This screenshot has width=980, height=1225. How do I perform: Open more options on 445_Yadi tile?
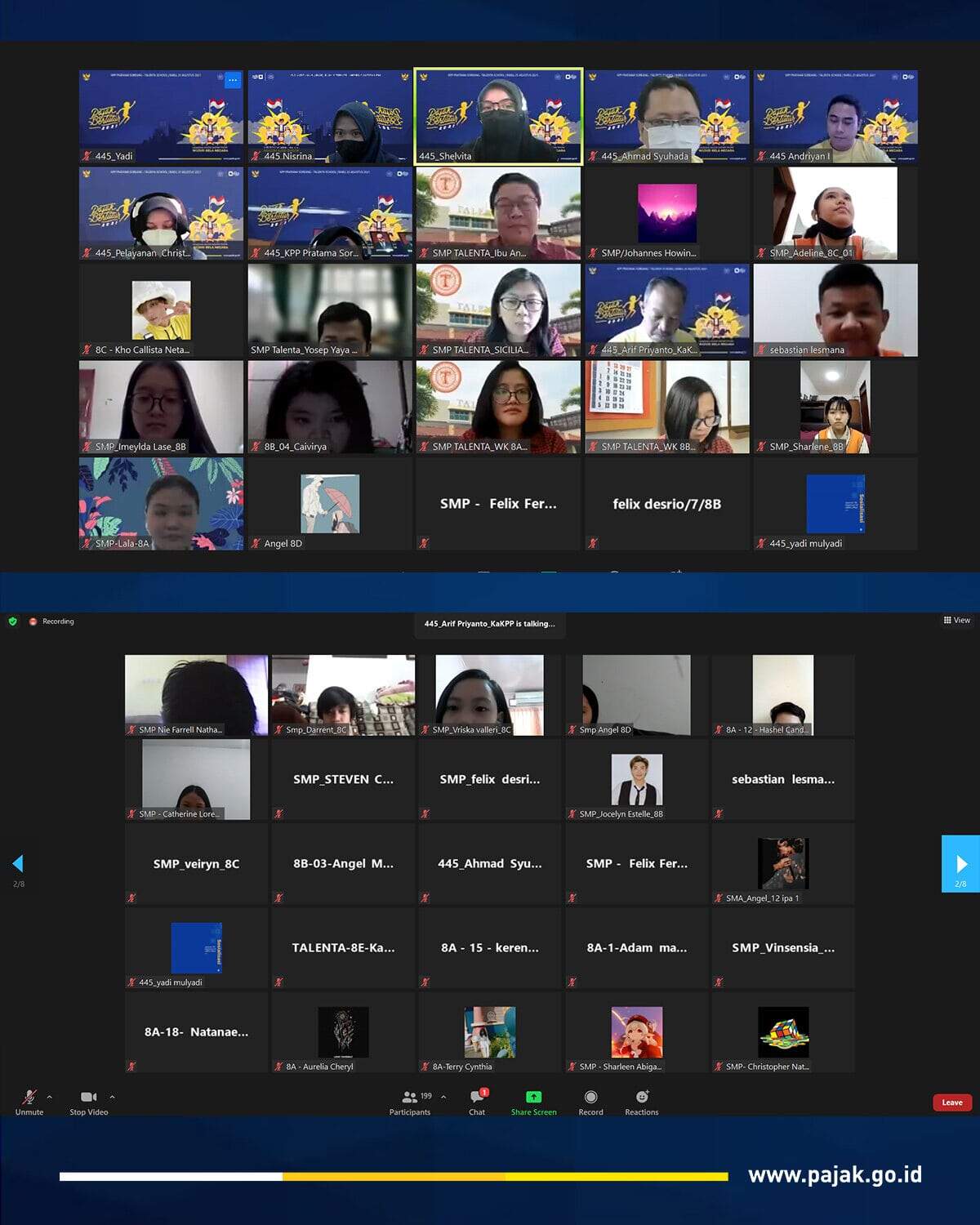coord(233,80)
